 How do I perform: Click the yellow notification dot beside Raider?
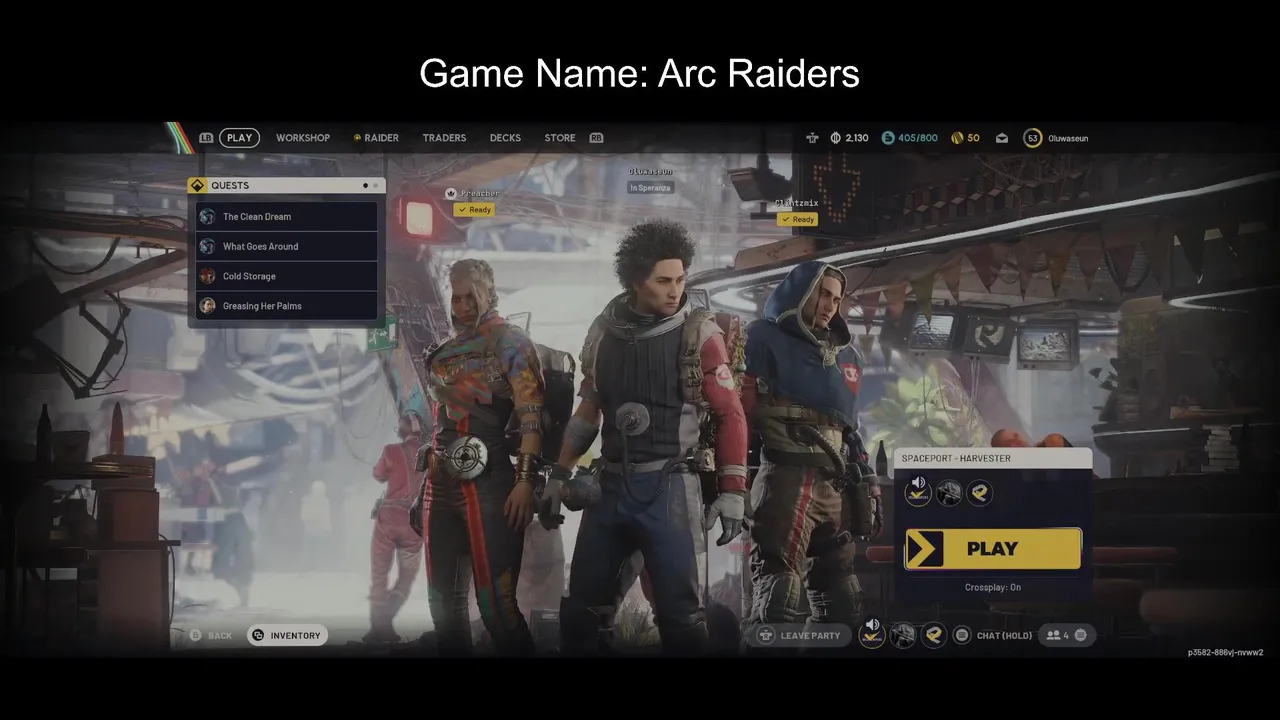(357, 138)
